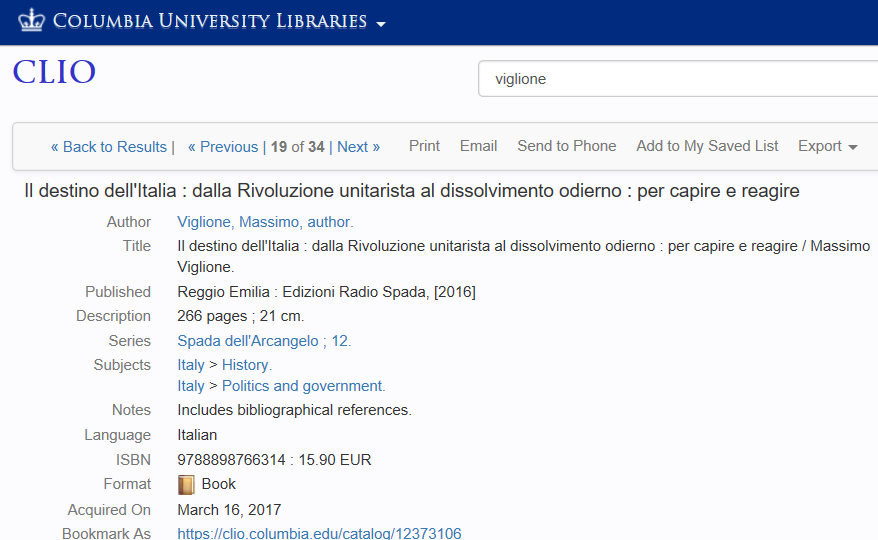Click the description 266 pages ; 21 cm.

(241, 316)
